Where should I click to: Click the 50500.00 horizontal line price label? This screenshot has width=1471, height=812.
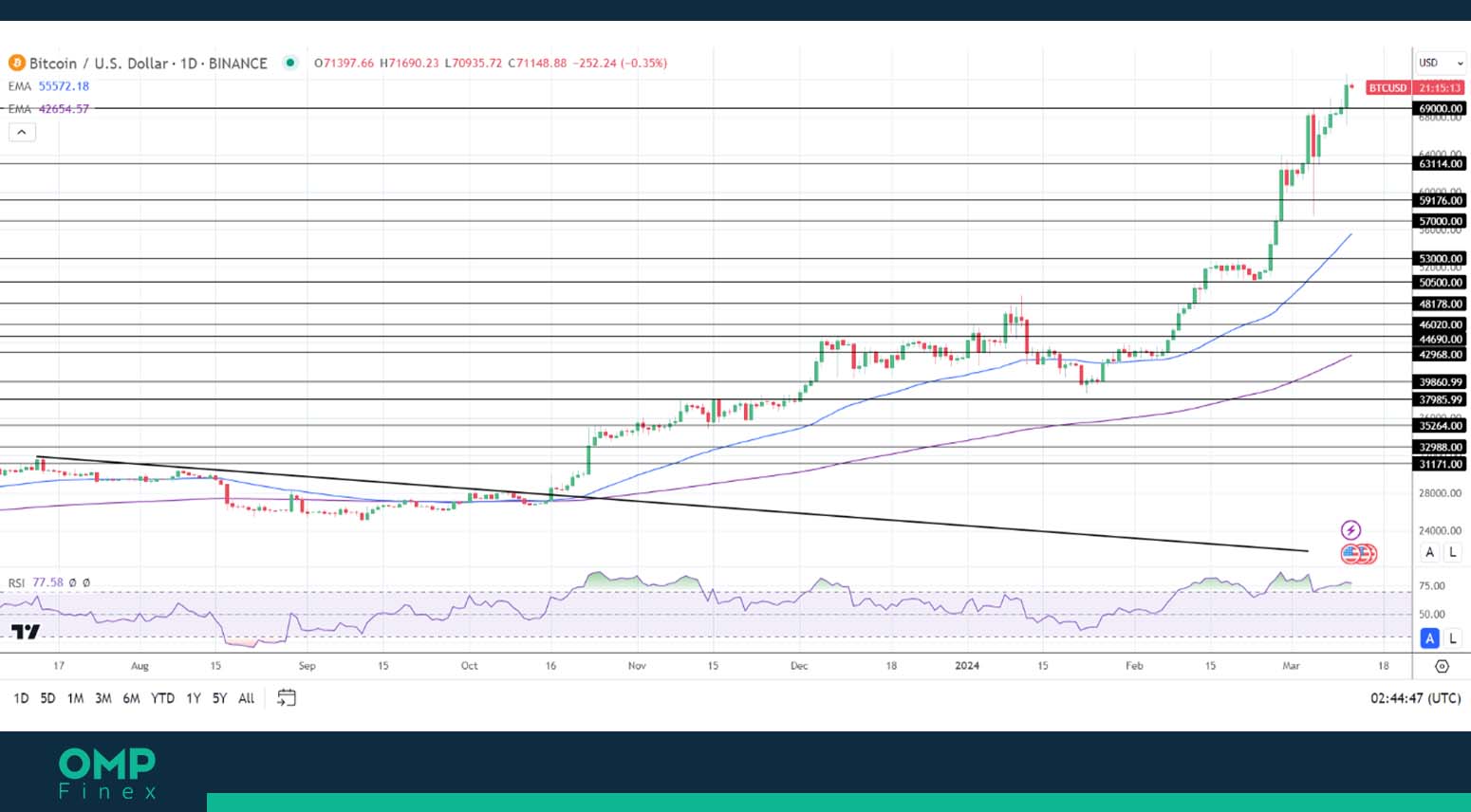pos(1440,282)
